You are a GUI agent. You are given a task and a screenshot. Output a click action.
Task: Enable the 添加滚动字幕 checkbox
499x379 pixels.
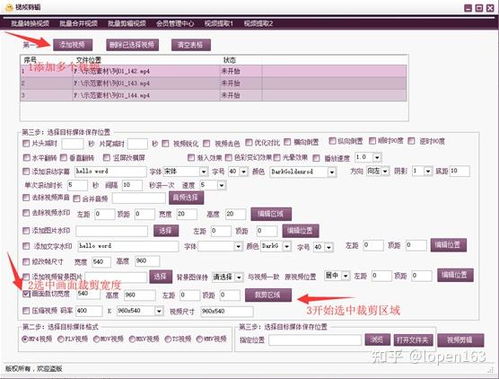point(26,171)
